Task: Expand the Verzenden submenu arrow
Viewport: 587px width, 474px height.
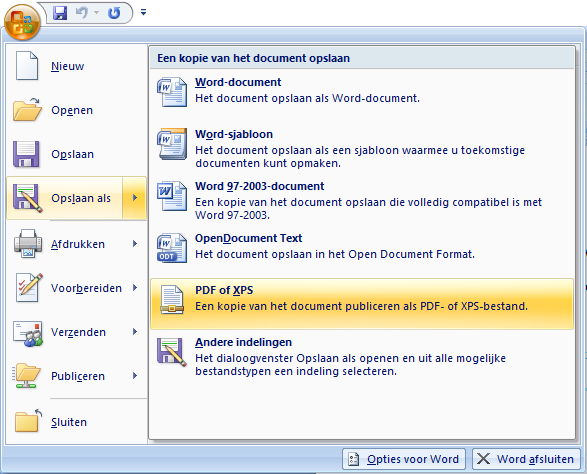Action: pyautogui.click(x=135, y=332)
